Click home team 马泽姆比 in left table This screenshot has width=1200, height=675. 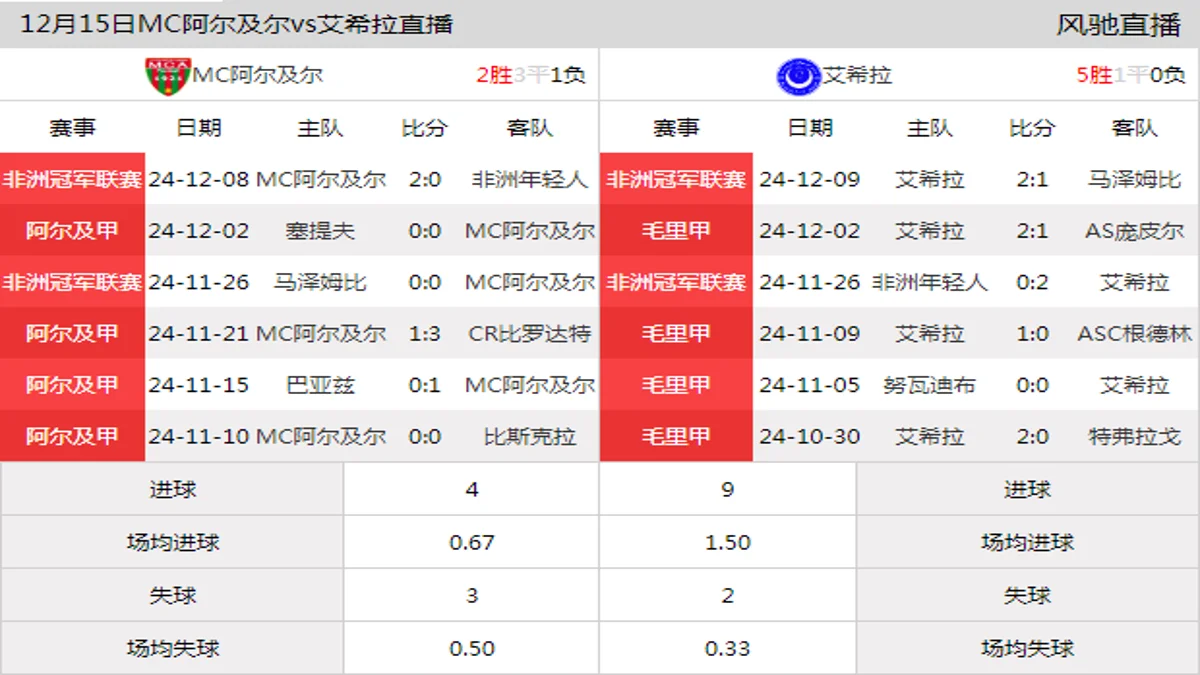coord(320,282)
